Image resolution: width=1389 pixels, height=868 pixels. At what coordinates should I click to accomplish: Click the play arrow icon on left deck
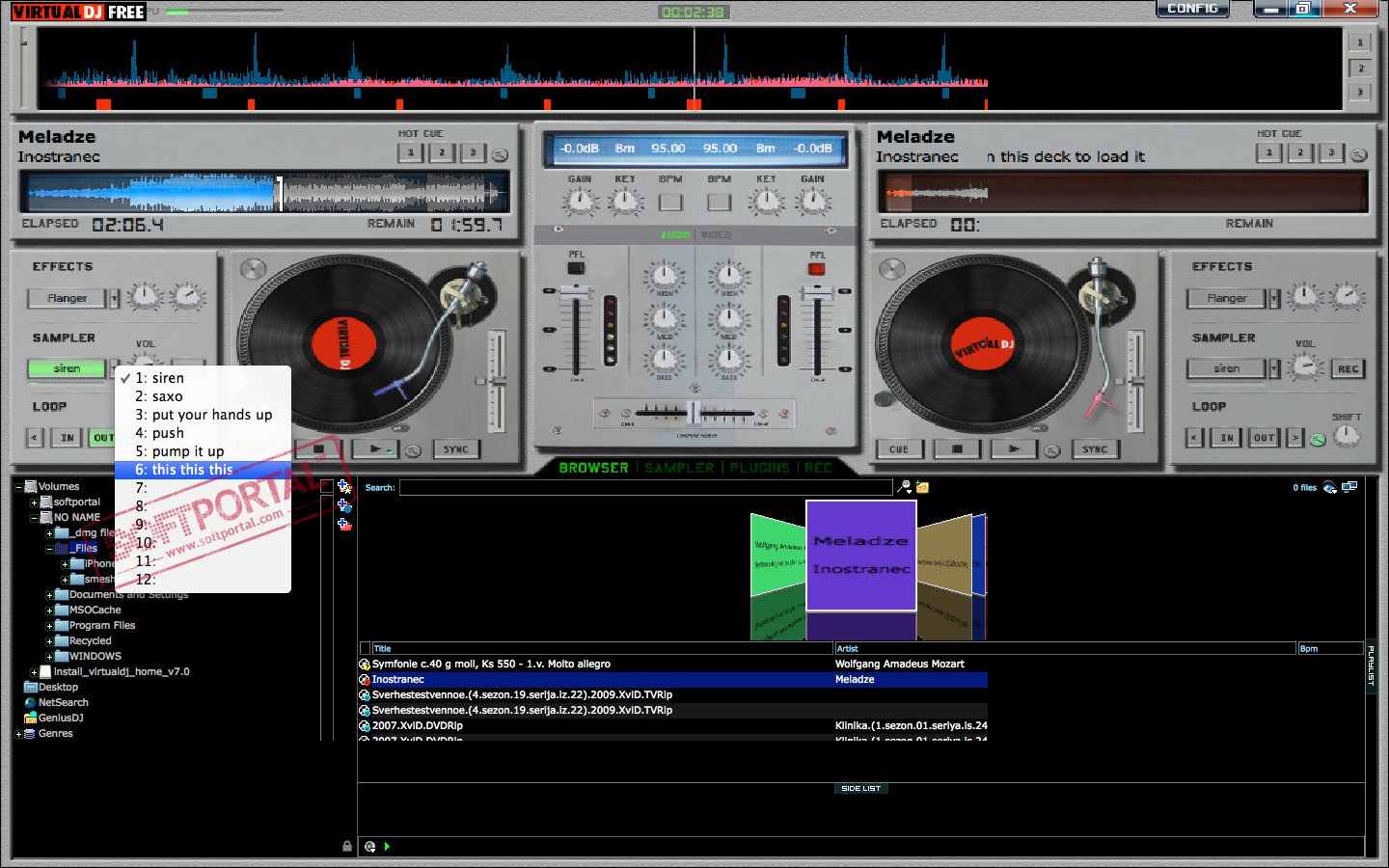pyautogui.click(x=373, y=449)
